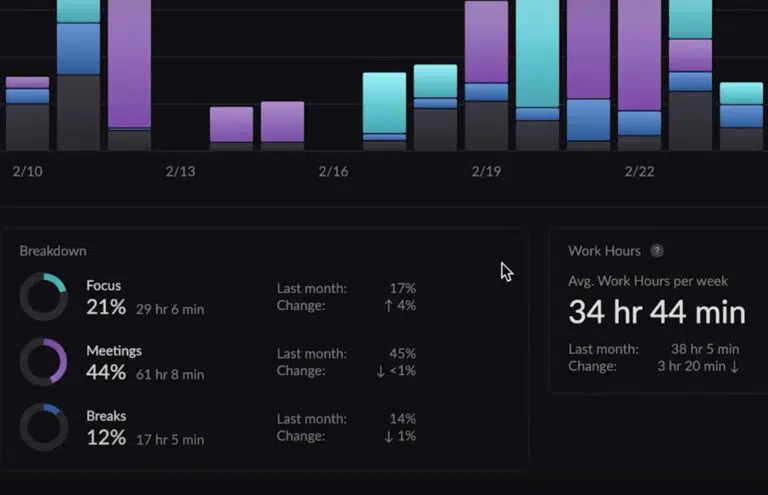Click the Breakdown panel heading
Image resolution: width=768 pixels, height=495 pixels.
click(53, 251)
